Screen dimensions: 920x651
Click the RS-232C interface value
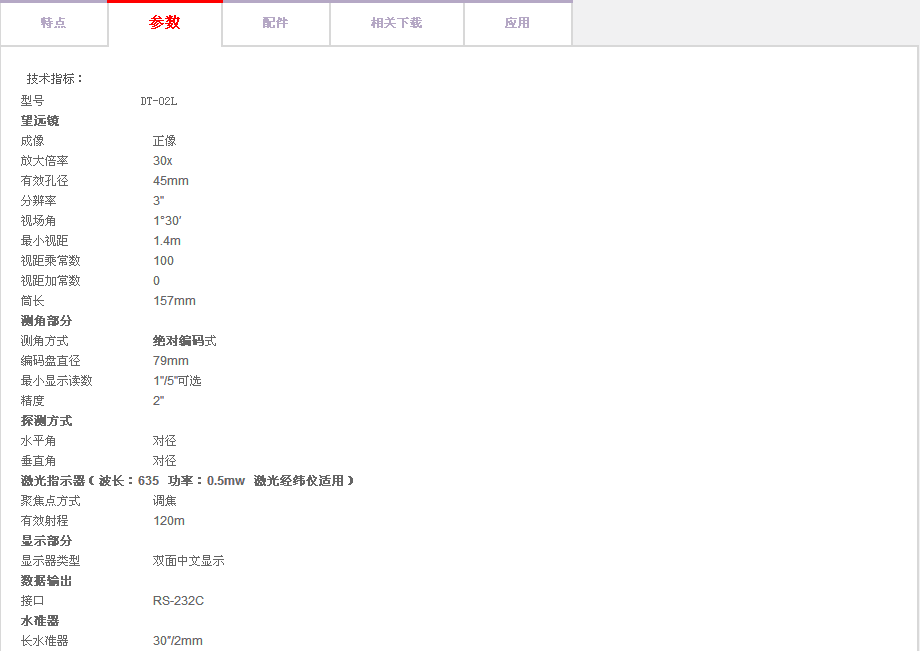pyautogui.click(x=178, y=601)
